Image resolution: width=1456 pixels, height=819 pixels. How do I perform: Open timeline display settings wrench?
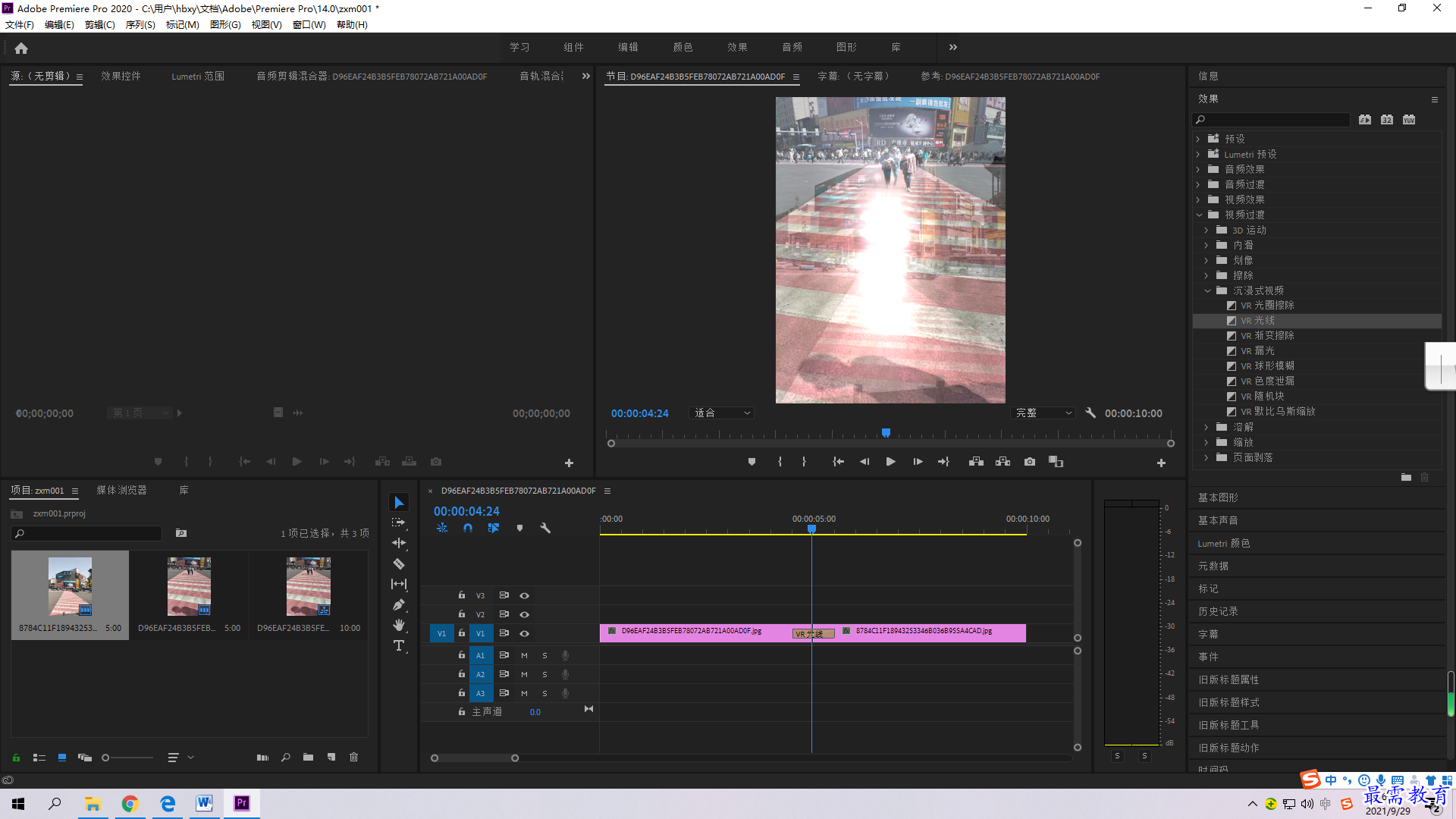point(545,528)
